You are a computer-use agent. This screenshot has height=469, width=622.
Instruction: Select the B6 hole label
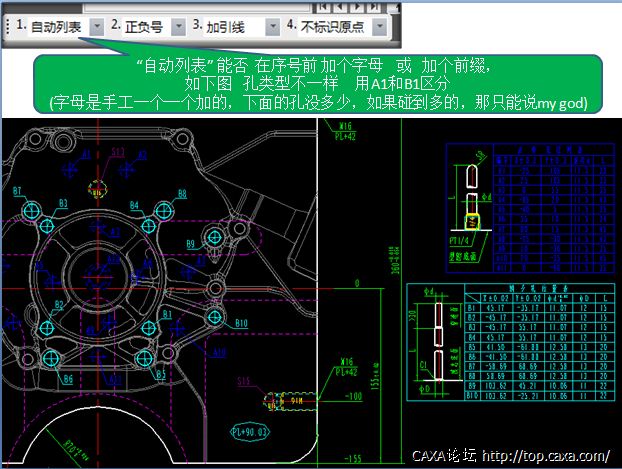[68, 379]
